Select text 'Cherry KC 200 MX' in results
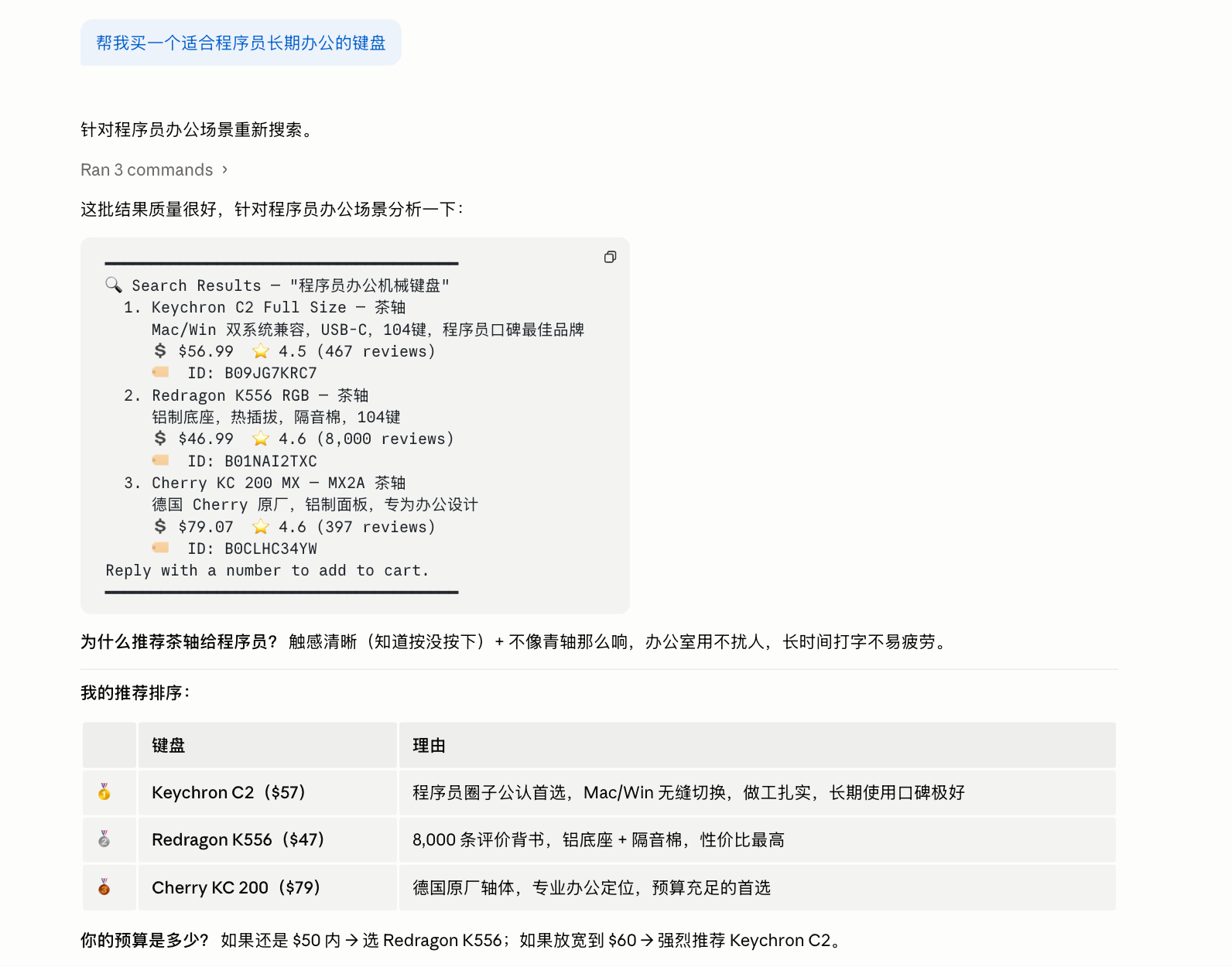1232x967 pixels. (x=226, y=483)
